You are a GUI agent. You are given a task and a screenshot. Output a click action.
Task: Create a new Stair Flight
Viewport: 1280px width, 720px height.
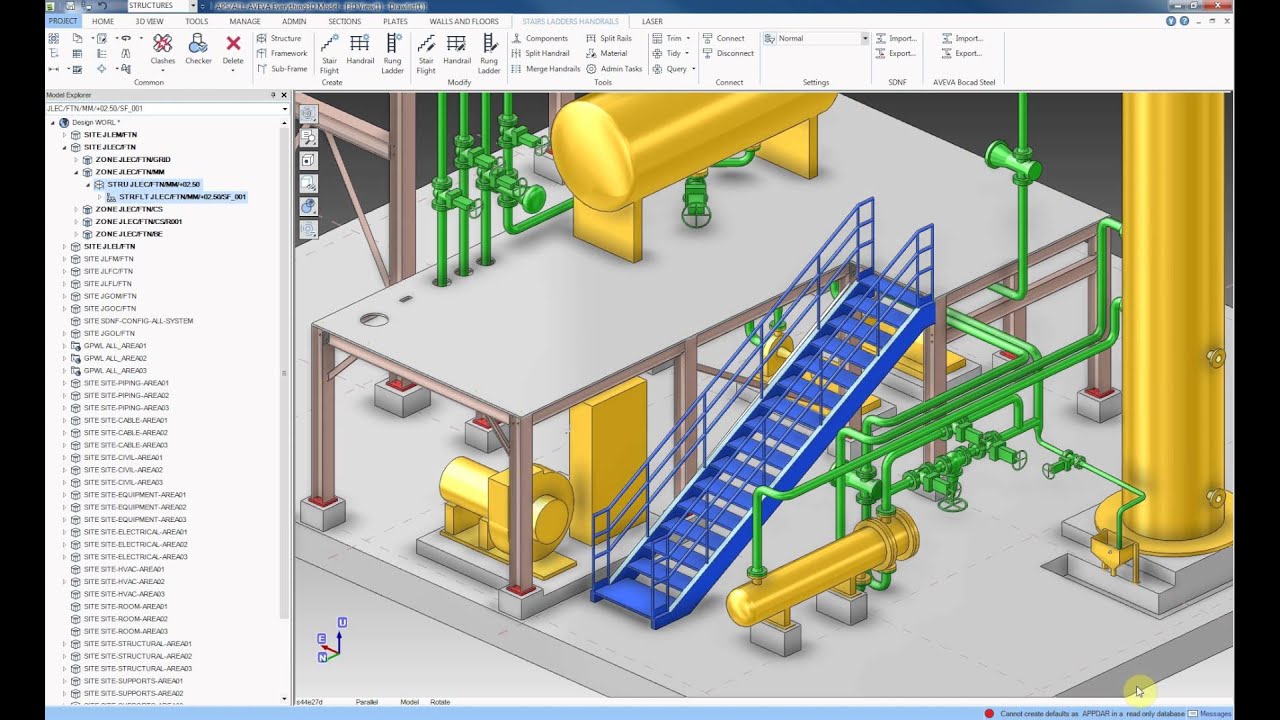(329, 53)
